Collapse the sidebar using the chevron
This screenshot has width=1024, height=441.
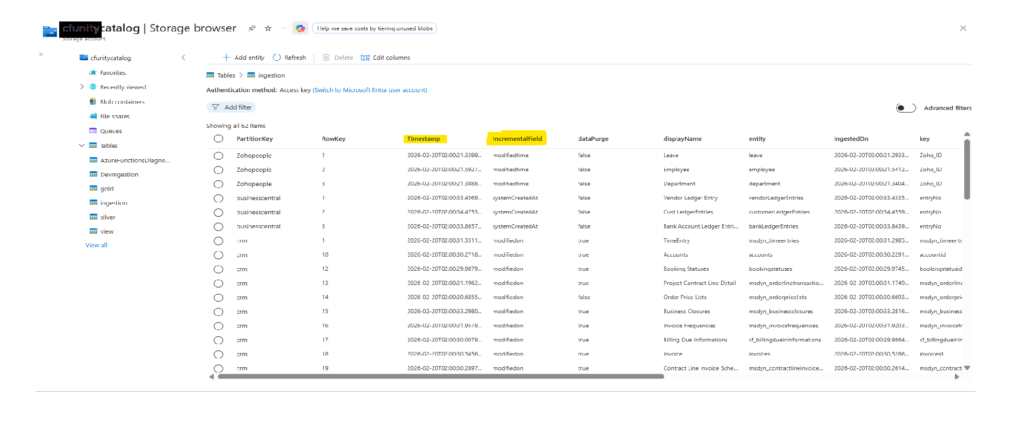[x=183, y=58]
